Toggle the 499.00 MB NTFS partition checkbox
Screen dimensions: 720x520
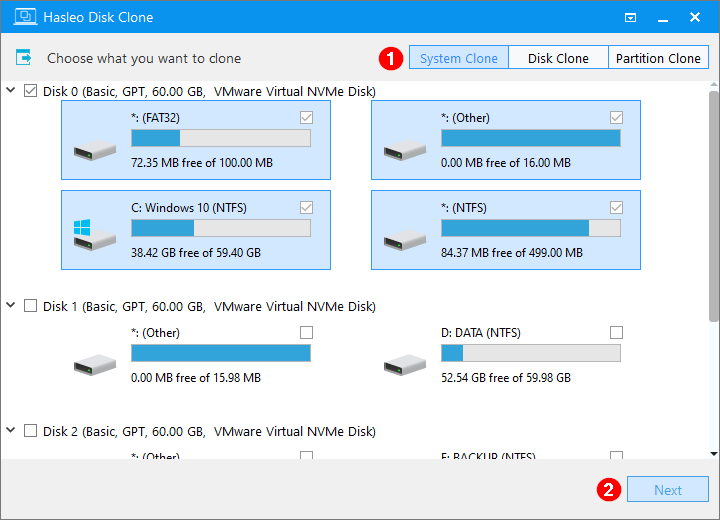[x=616, y=208]
